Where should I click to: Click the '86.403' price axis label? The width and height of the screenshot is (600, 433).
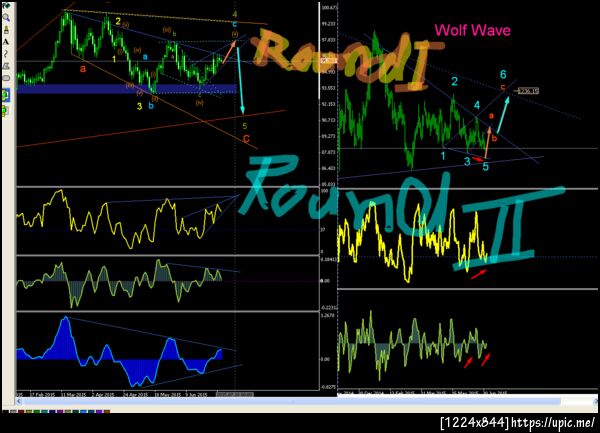point(329,168)
